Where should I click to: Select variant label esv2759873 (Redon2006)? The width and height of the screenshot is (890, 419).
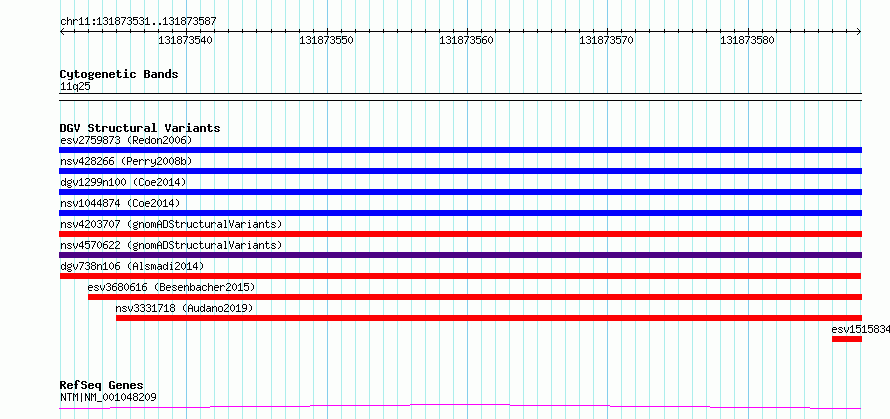[x=126, y=140]
